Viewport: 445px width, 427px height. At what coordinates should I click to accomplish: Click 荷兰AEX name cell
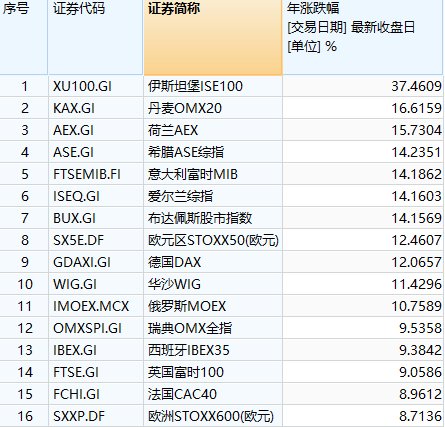point(213,130)
